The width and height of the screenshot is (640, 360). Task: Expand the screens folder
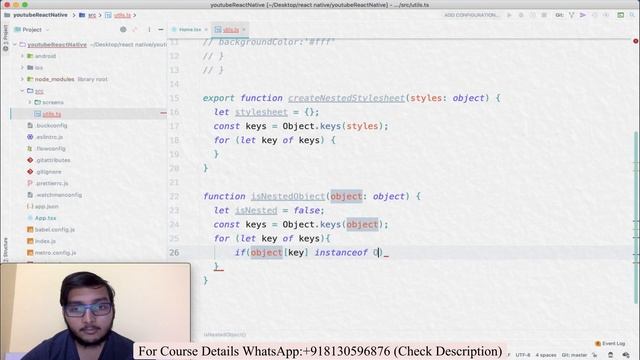[30, 102]
